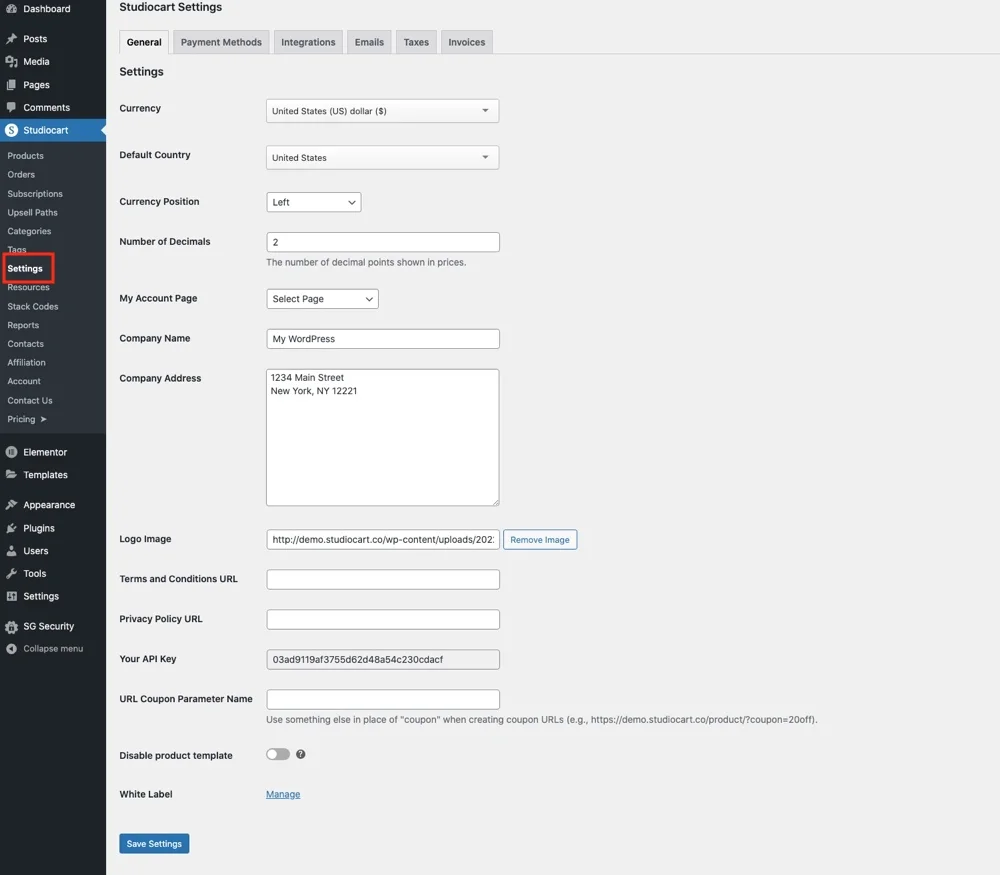Viewport: 1000px width, 875px height.
Task: Open the Studiocart plugin icon
Action: [12, 129]
